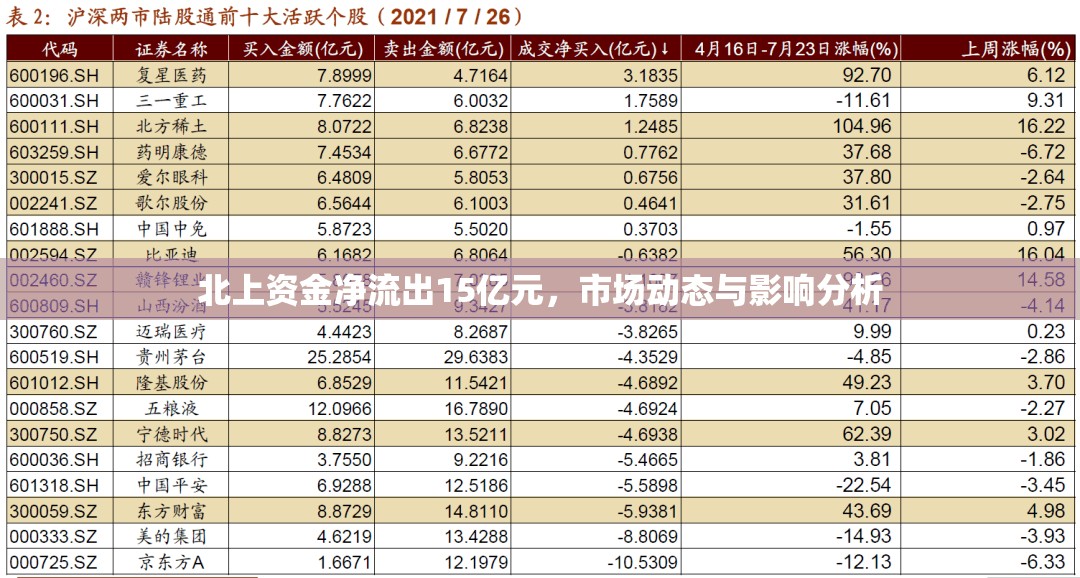Select stock code 601888.SH
This screenshot has width=1080, height=578.
54,229
